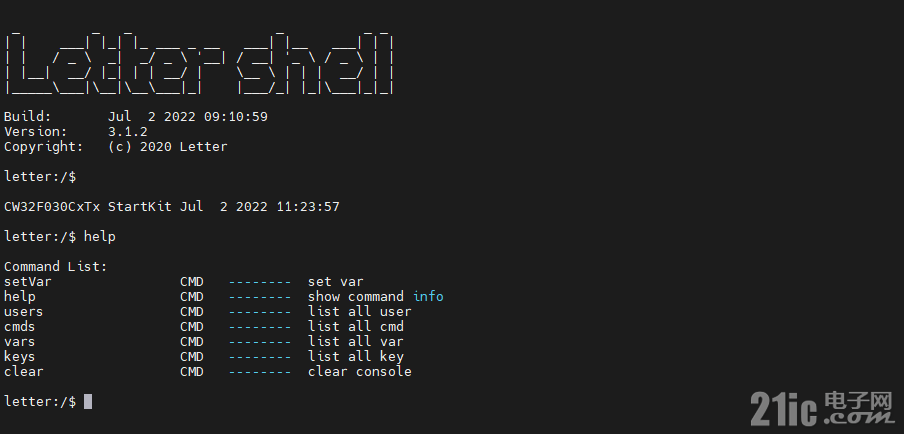Click the 'list all user' description

(360, 312)
